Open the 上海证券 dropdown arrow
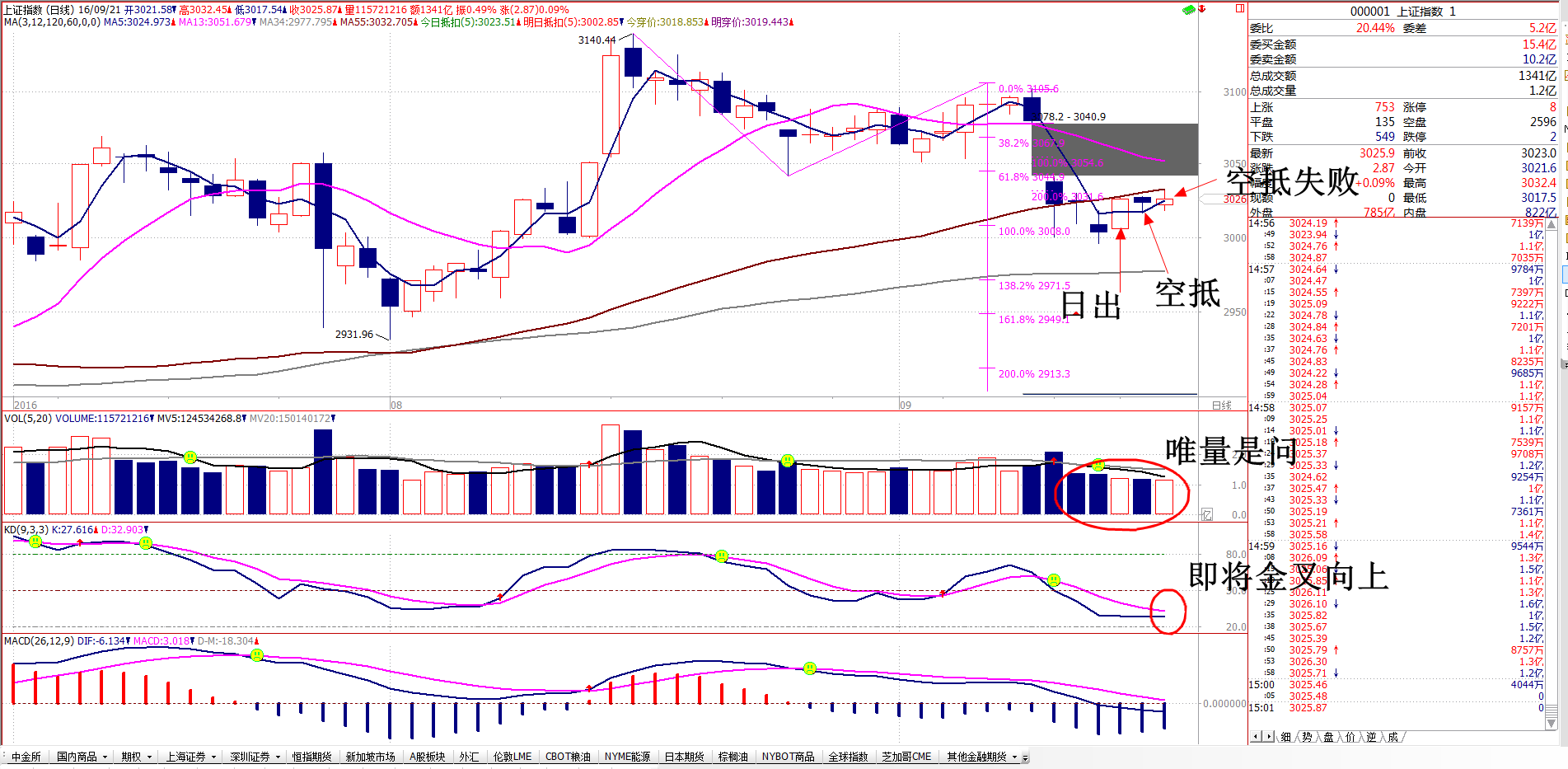Image resolution: width=1568 pixels, height=769 pixels. click(213, 757)
